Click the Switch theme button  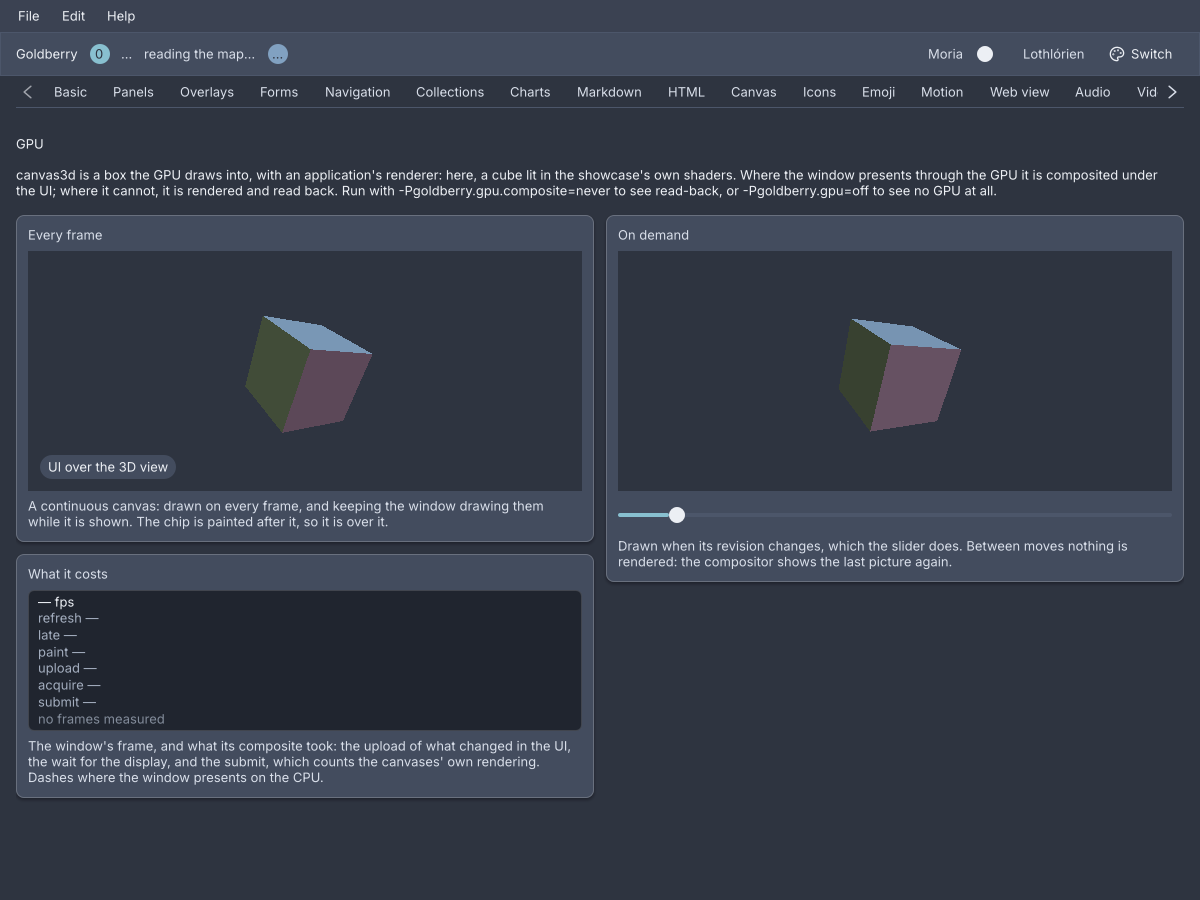(1141, 54)
